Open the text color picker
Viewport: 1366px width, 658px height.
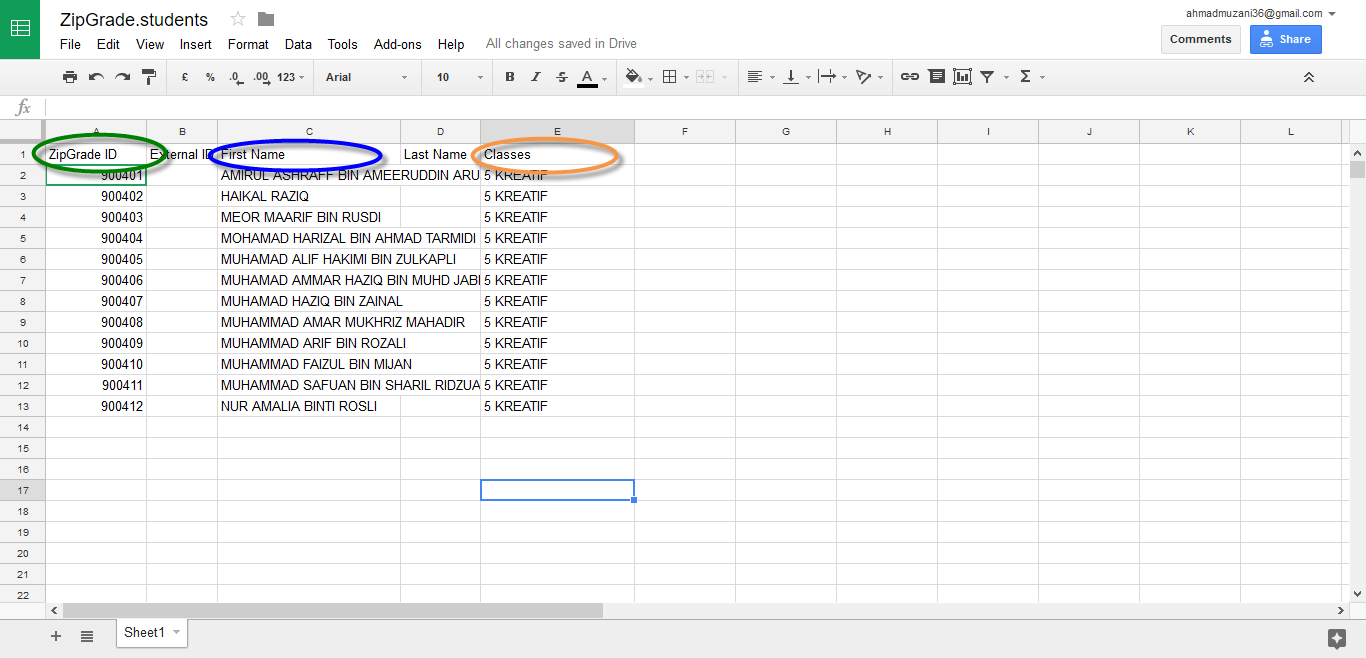[592, 77]
